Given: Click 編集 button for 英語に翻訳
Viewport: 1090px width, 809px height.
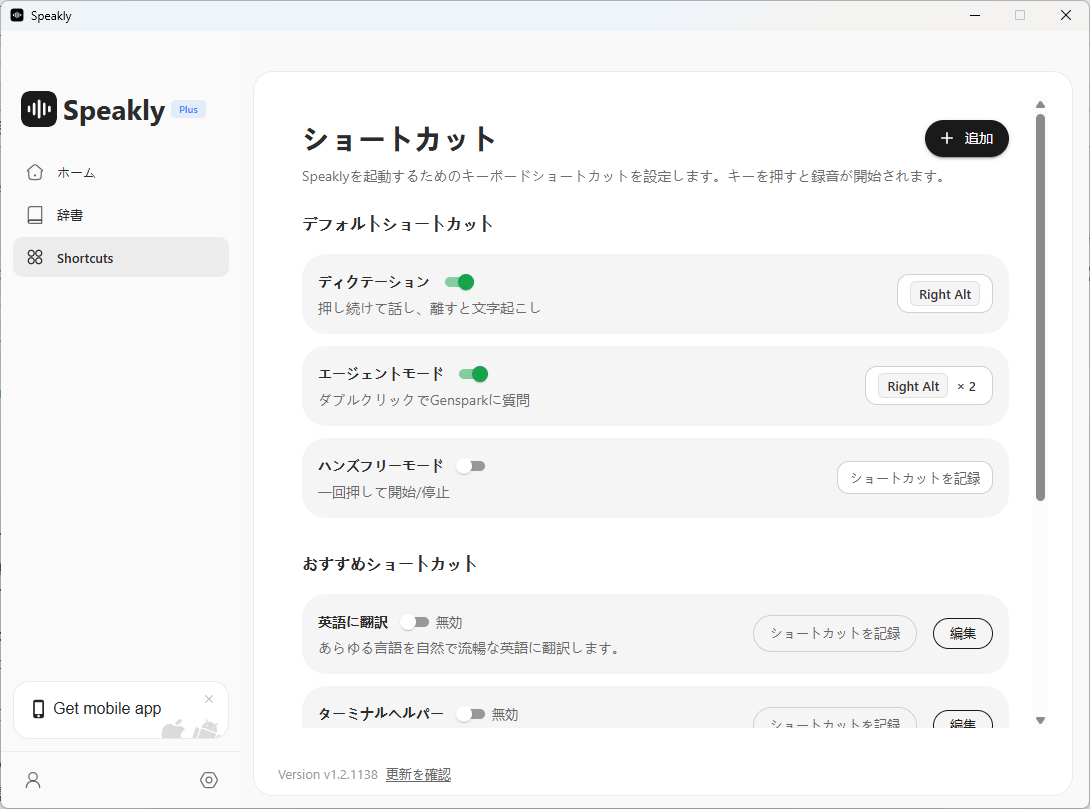Looking at the screenshot, I should [x=962, y=633].
